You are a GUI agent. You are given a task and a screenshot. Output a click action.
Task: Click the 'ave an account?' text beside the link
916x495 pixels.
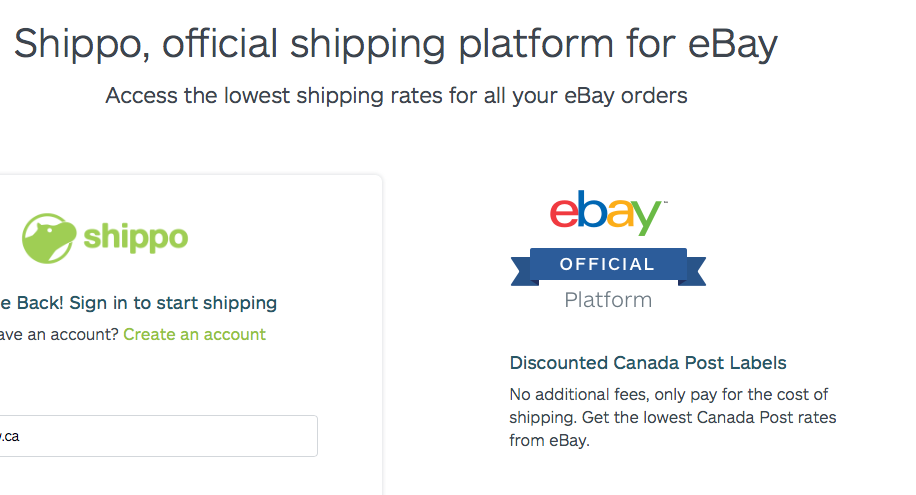tap(58, 334)
